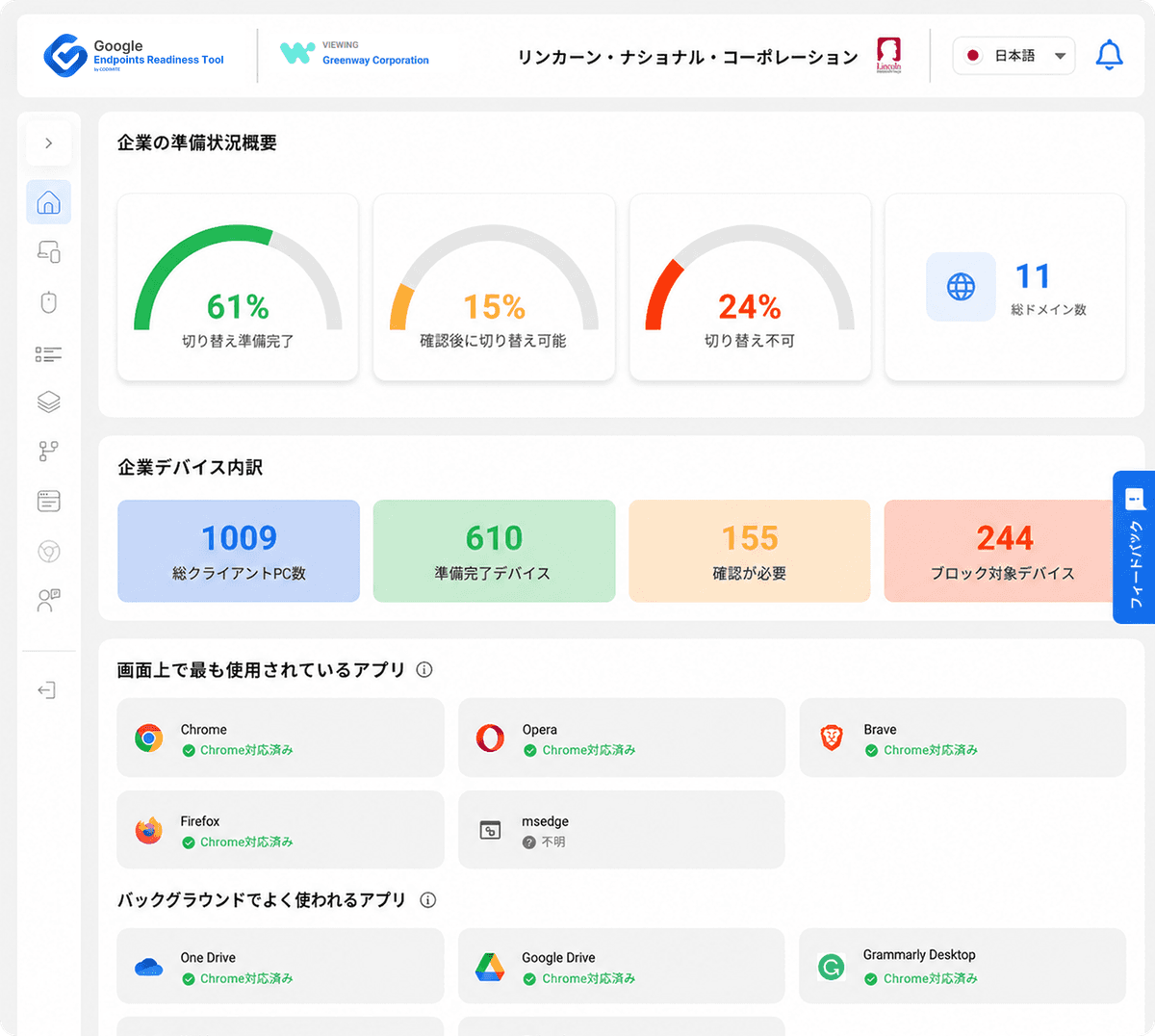Image resolution: width=1155 pixels, height=1036 pixels.
Task: Show info for 画面上で最も使用されているアプリ
Action: click(424, 670)
